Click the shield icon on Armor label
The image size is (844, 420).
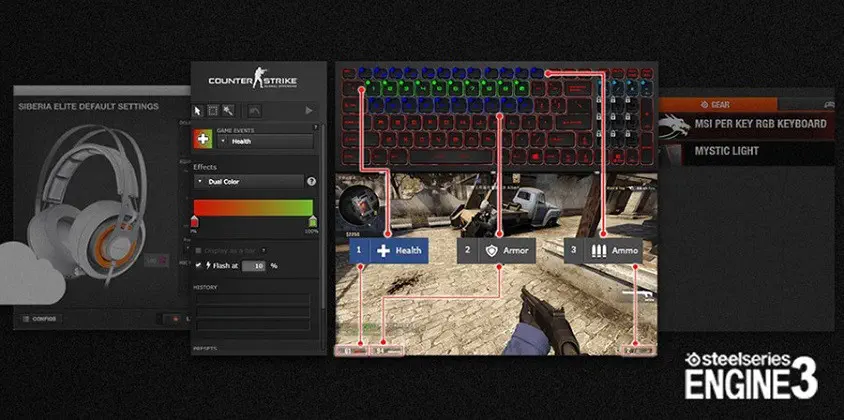491,250
